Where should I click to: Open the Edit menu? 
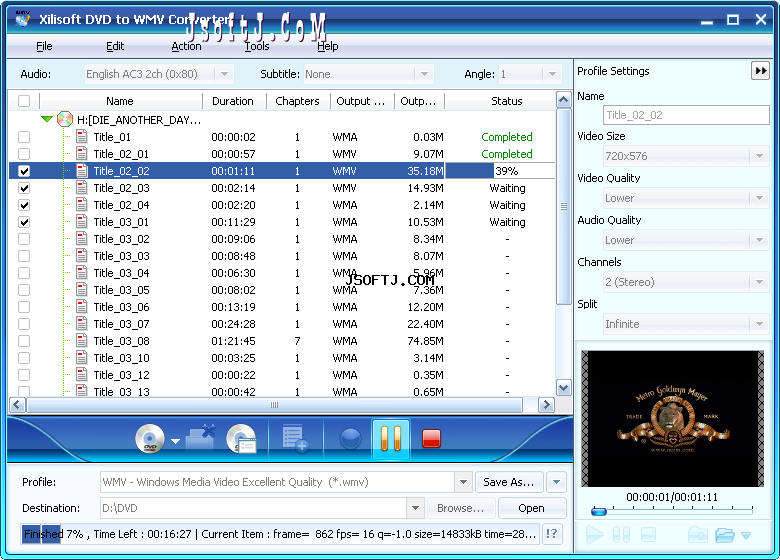coord(115,46)
